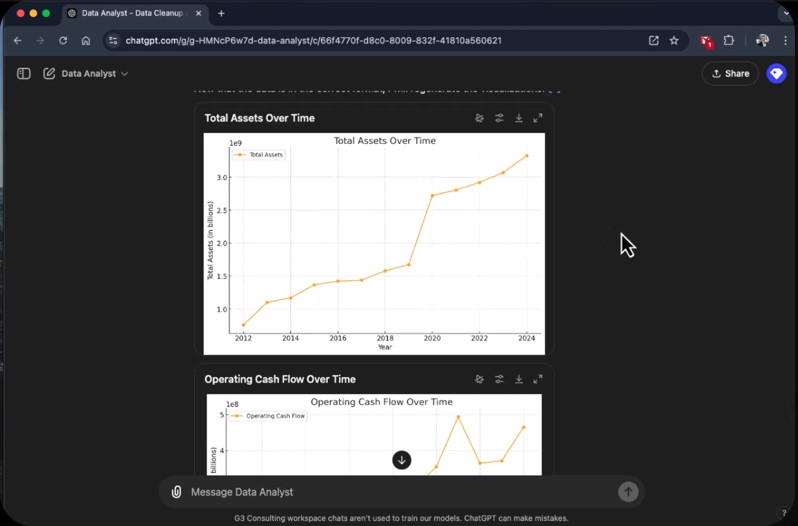Open the Data Analyst model dropdown
Viewport: 798px width, 526px height.
click(95, 74)
